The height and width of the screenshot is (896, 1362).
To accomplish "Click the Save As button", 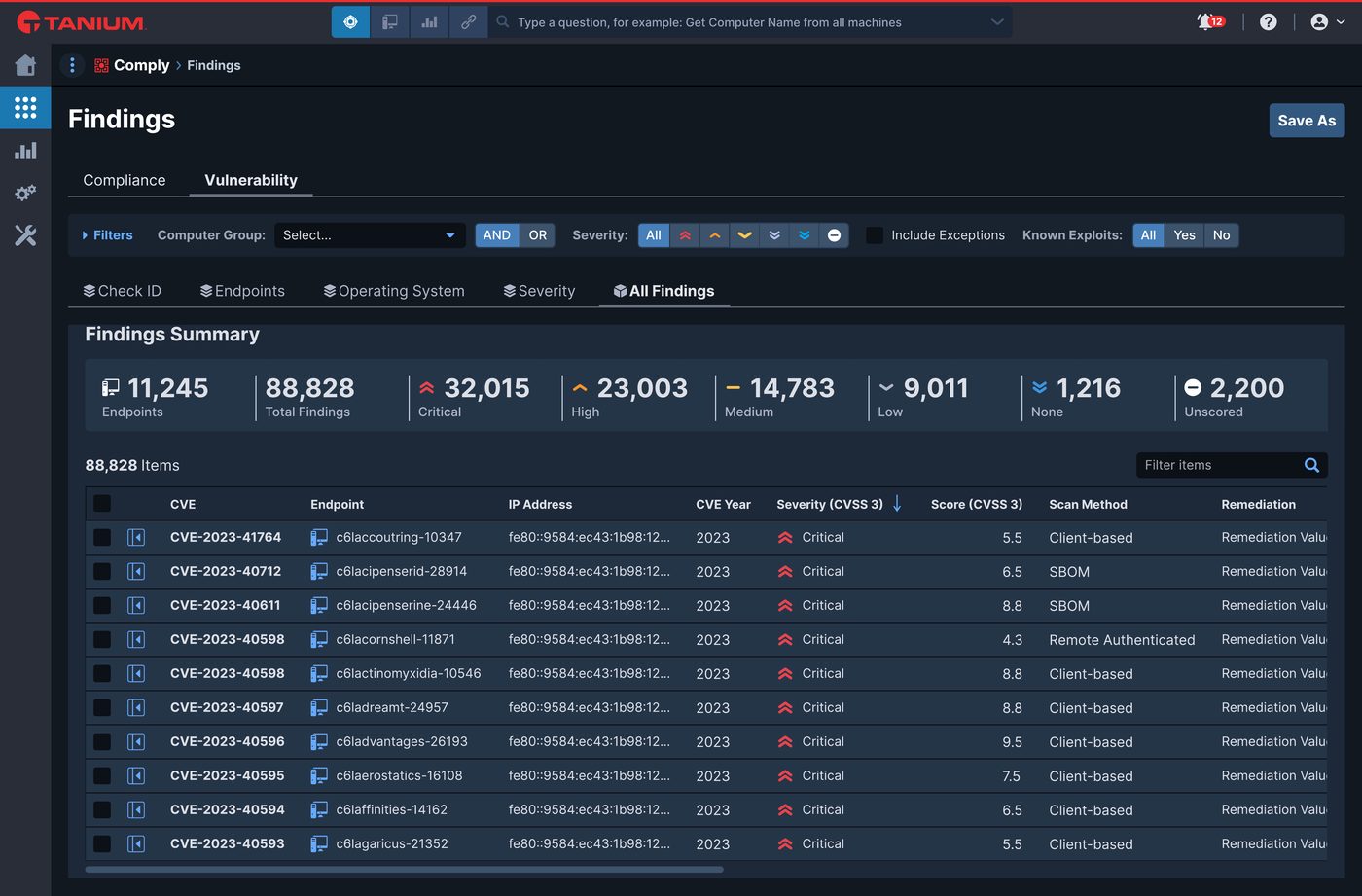I will (x=1307, y=121).
